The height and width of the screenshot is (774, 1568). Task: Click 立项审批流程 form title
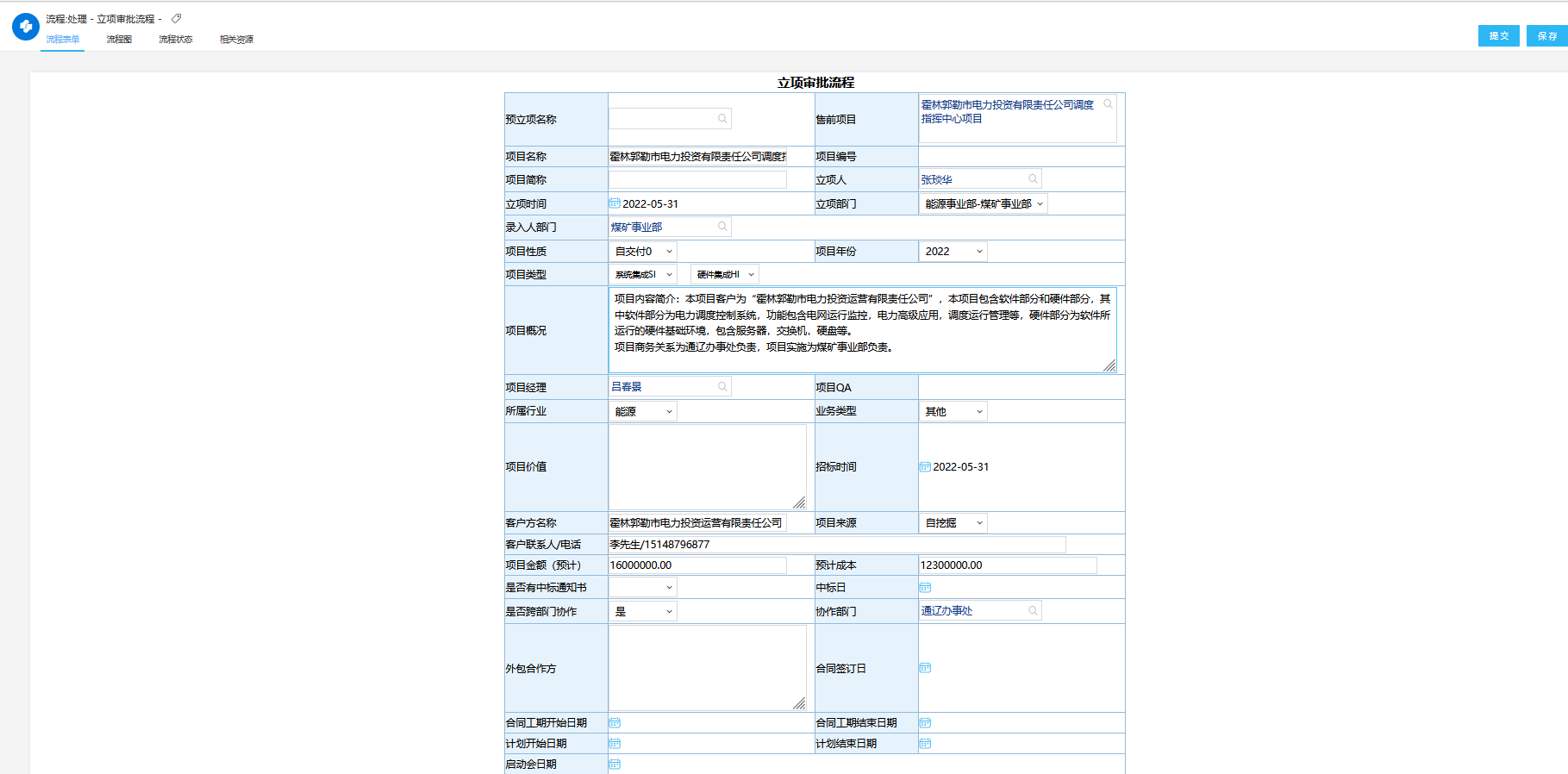coord(815,83)
